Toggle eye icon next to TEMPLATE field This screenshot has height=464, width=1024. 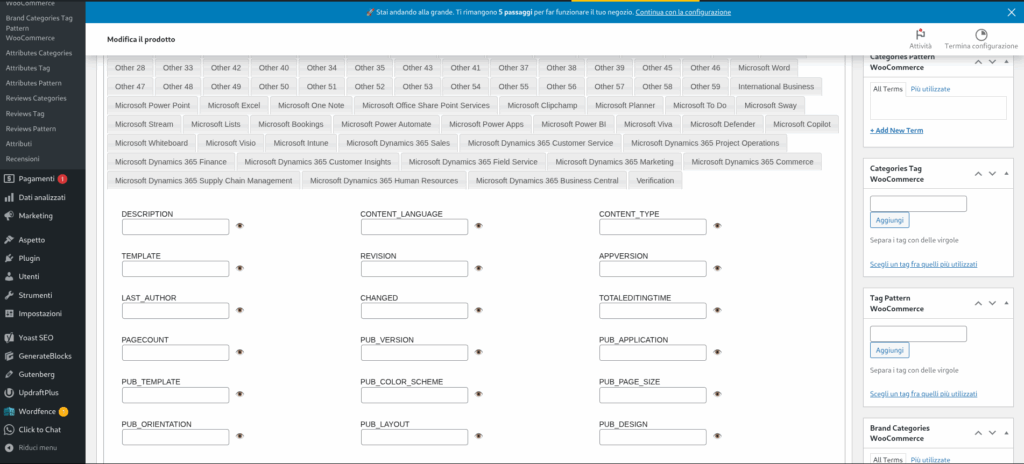pyautogui.click(x=240, y=268)
